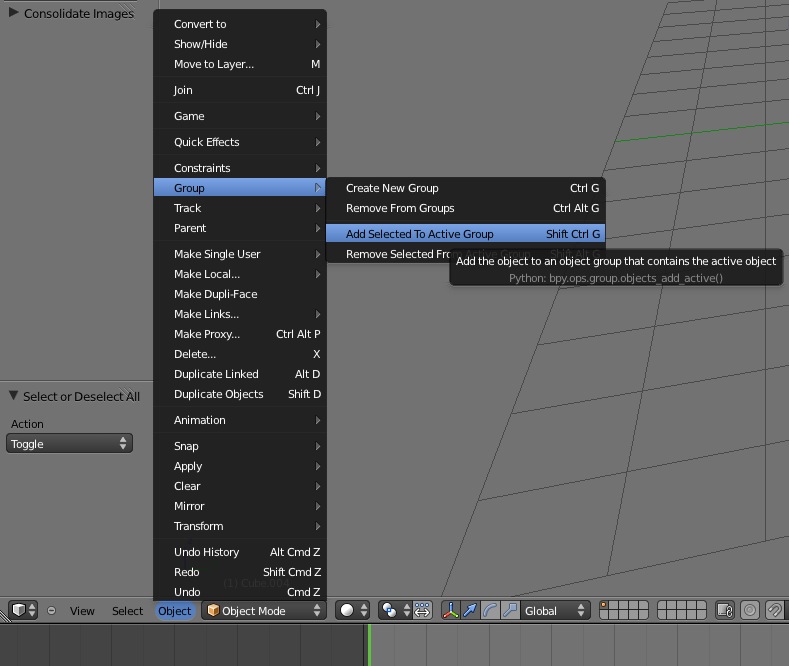Open the Group submenu entry

pos(240,188)
